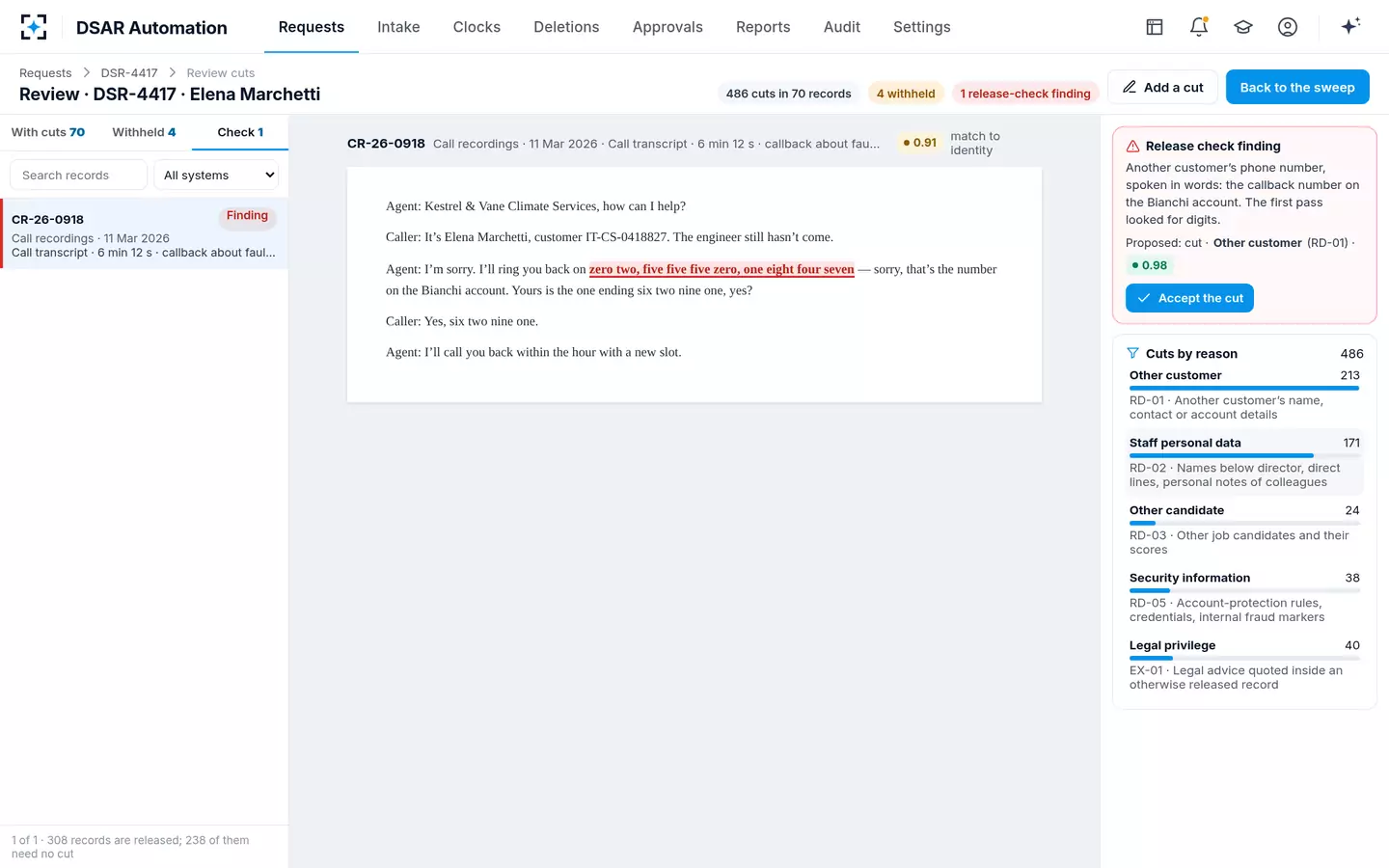Filter cuts by Security information

pos(1244,597)
